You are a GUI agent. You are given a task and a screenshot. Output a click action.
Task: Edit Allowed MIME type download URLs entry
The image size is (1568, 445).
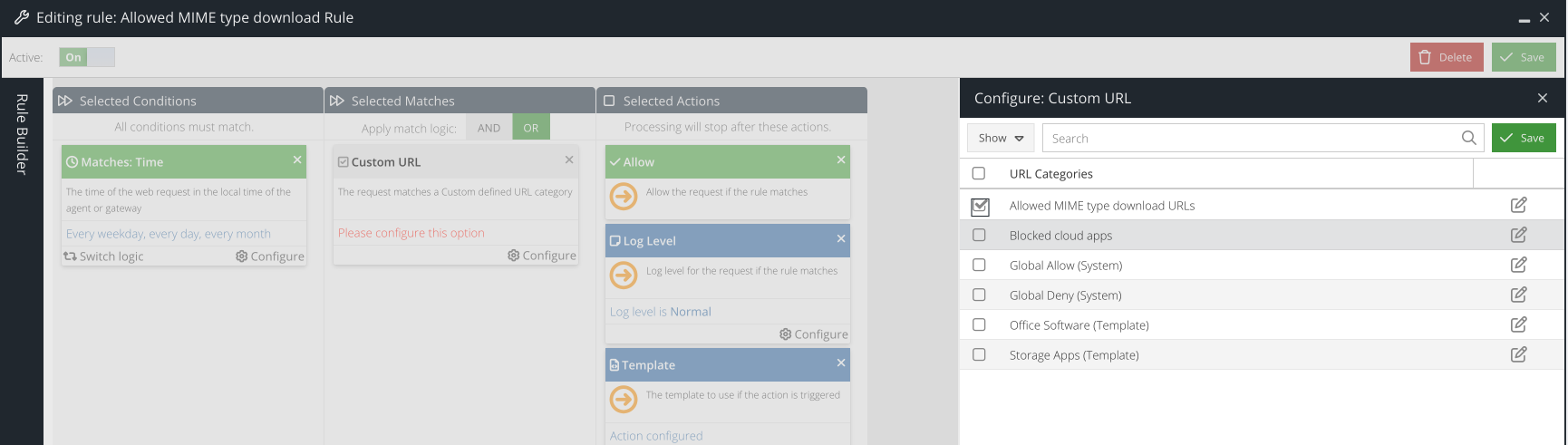1518,205
